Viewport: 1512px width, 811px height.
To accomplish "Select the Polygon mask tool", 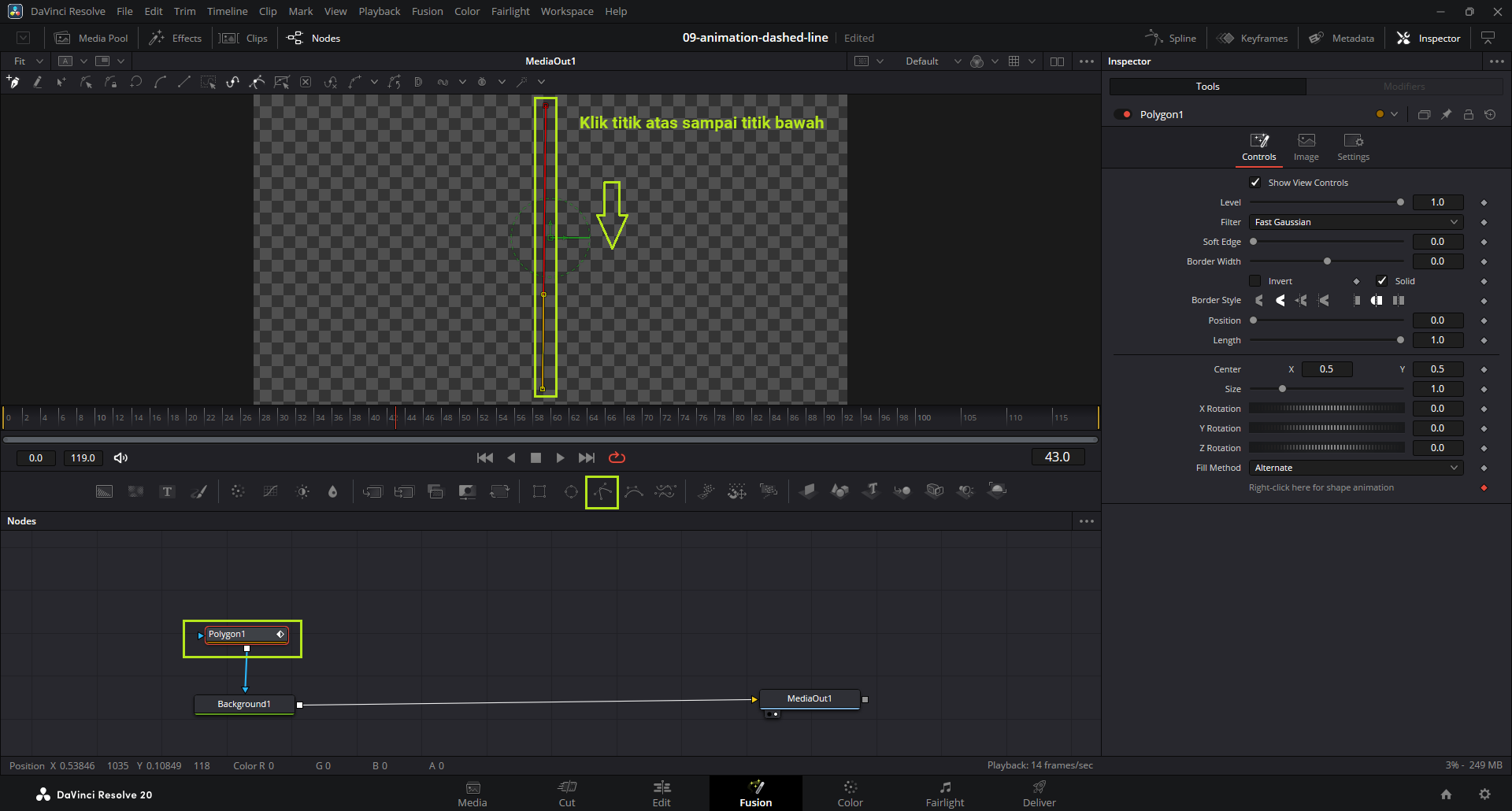I will (x=602, y=492).
